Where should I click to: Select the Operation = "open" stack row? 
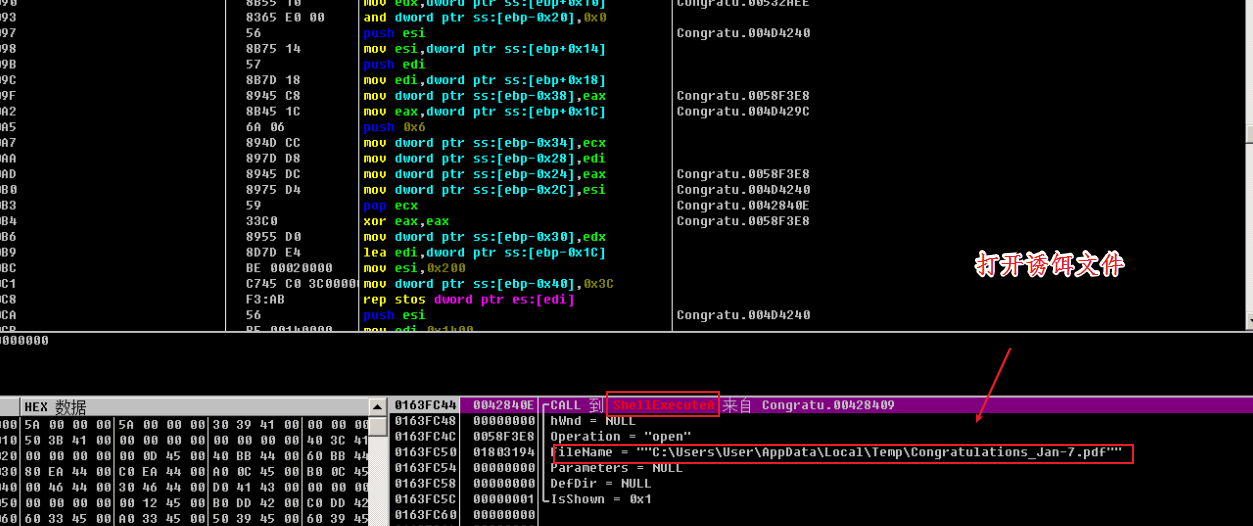pos(620,437)
